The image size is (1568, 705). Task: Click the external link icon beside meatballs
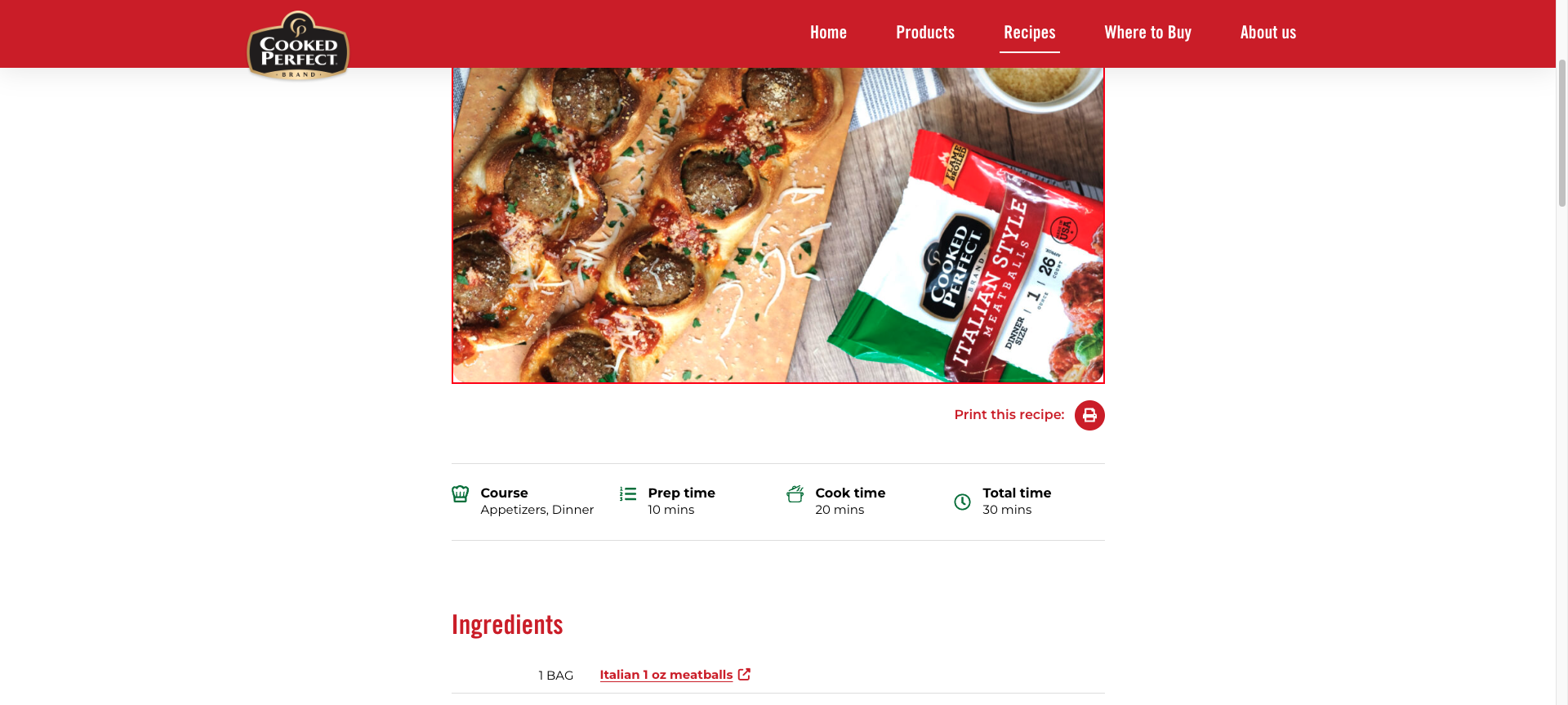(744, 674)
